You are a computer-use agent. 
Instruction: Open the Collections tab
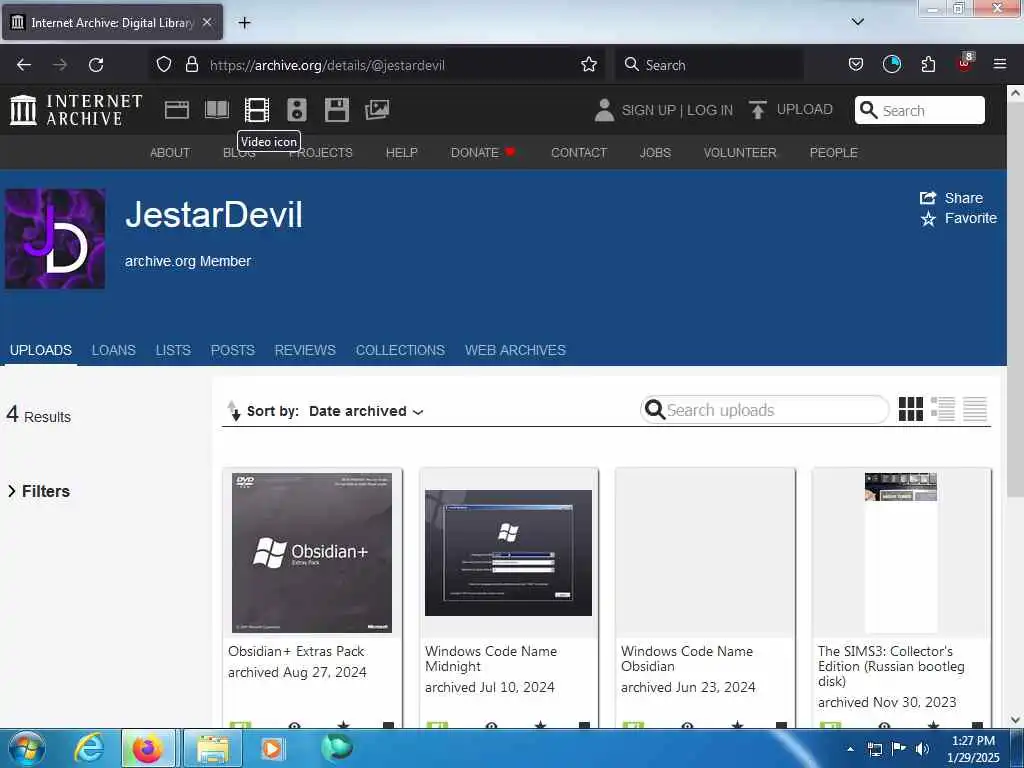coord(400,350)
